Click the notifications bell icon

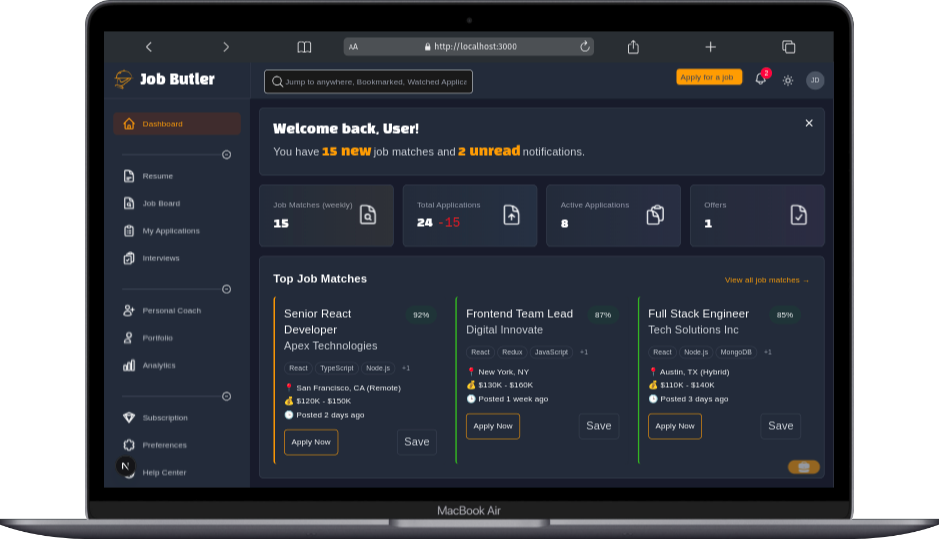point(760,80)
